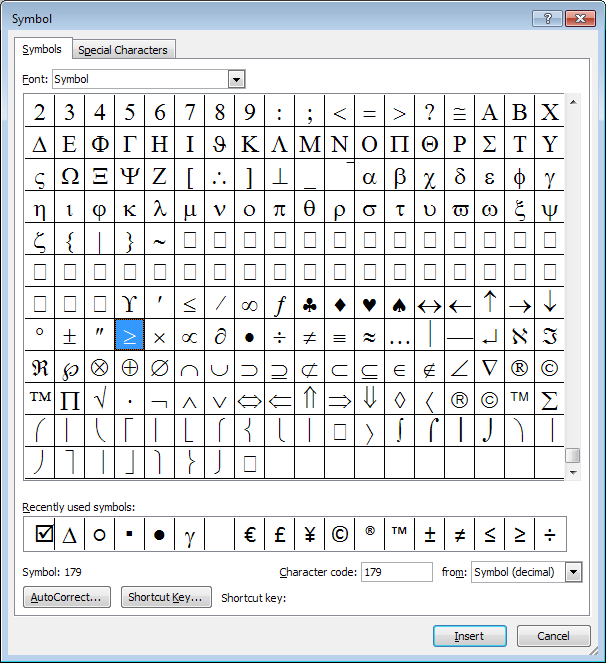
Task: Select the integral symbol
Action: pos(400,430)
